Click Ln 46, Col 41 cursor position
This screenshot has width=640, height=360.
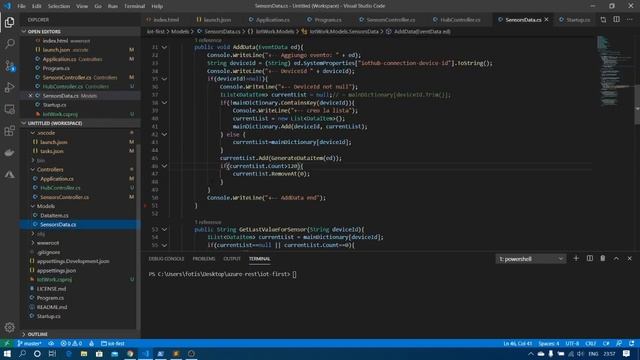click(x=518, y=344)
